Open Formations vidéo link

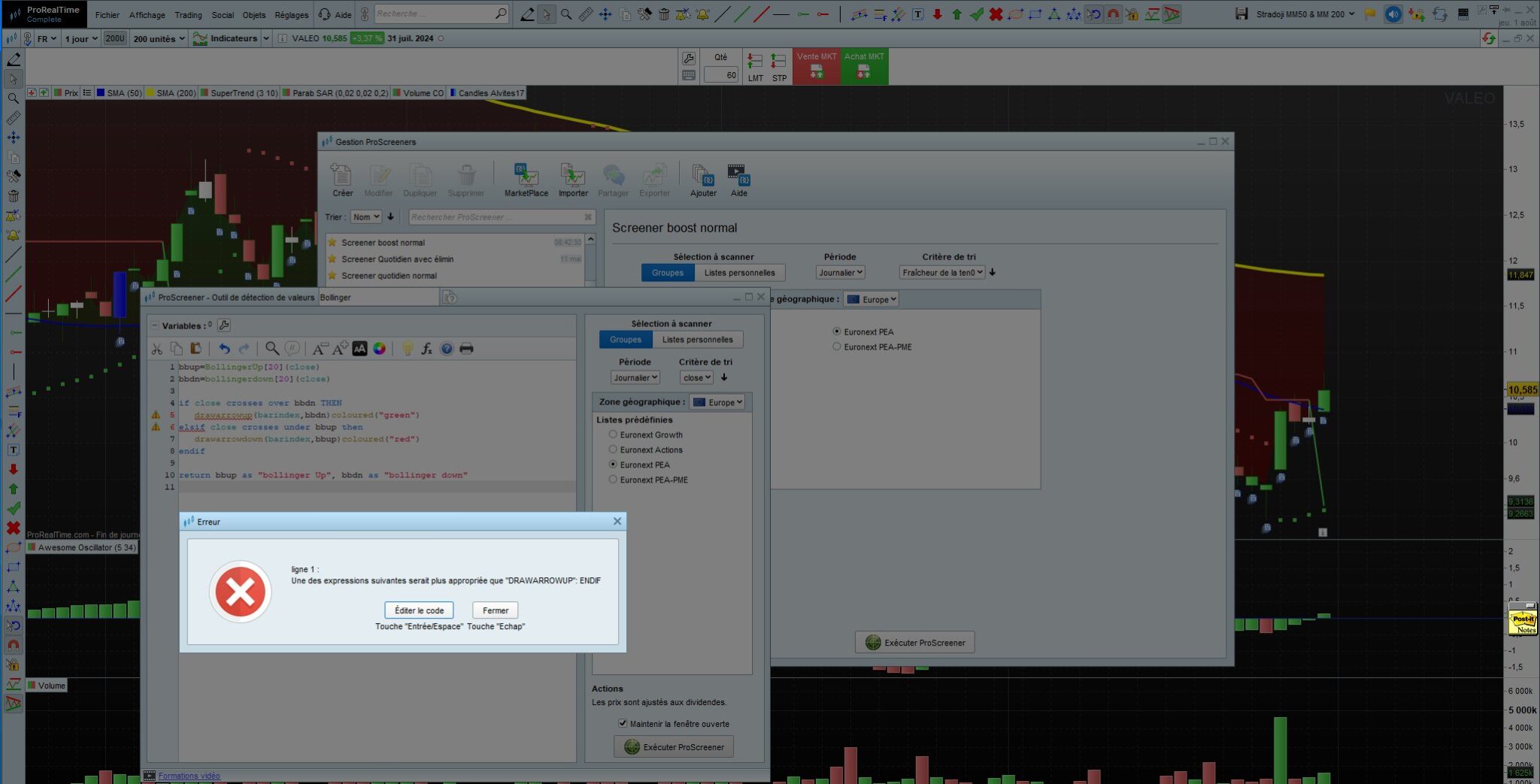[x=189, y=776]
